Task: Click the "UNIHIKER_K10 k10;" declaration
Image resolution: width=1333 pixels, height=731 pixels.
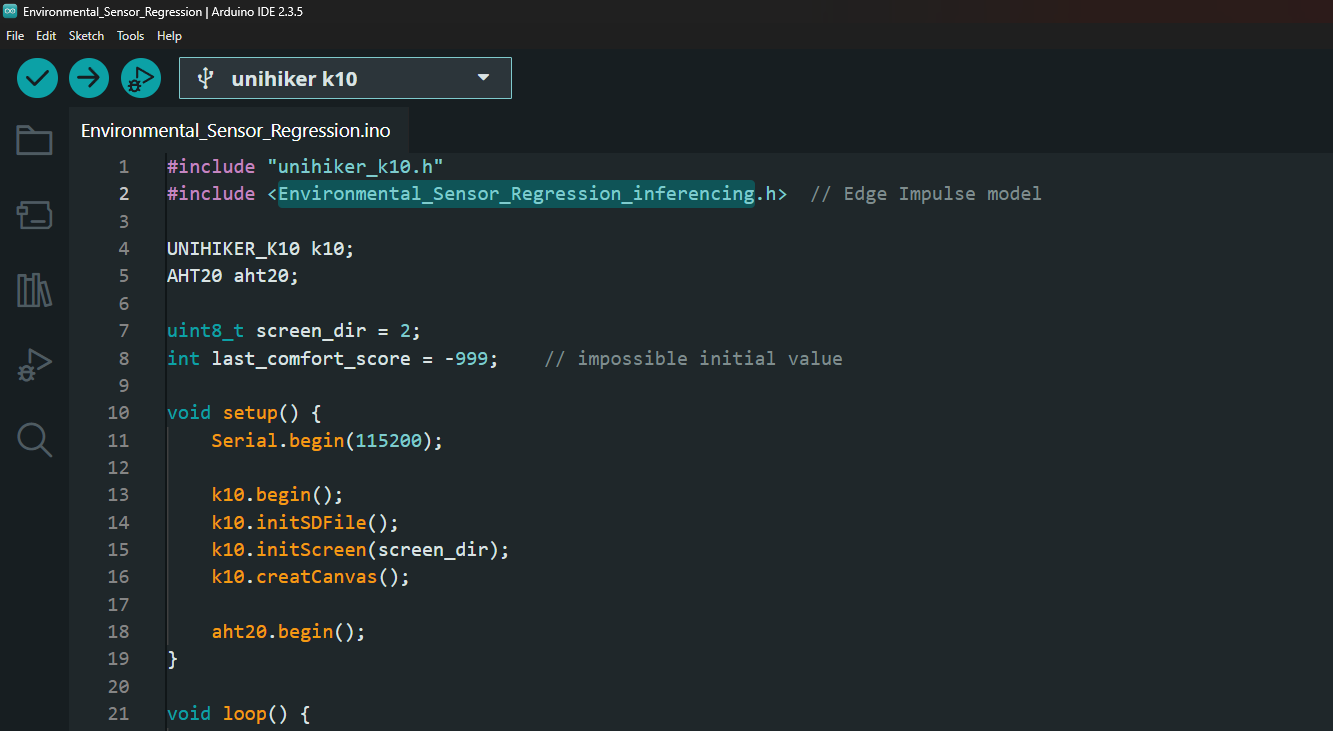Action: pyautogui.click(x=261, y=248)
